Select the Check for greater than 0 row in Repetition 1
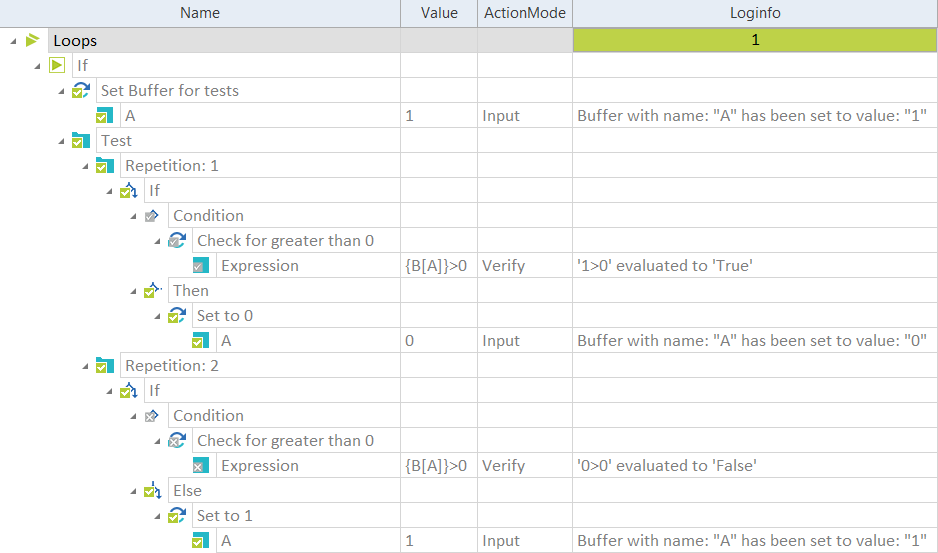938x553 pixels. pos(285,241)
